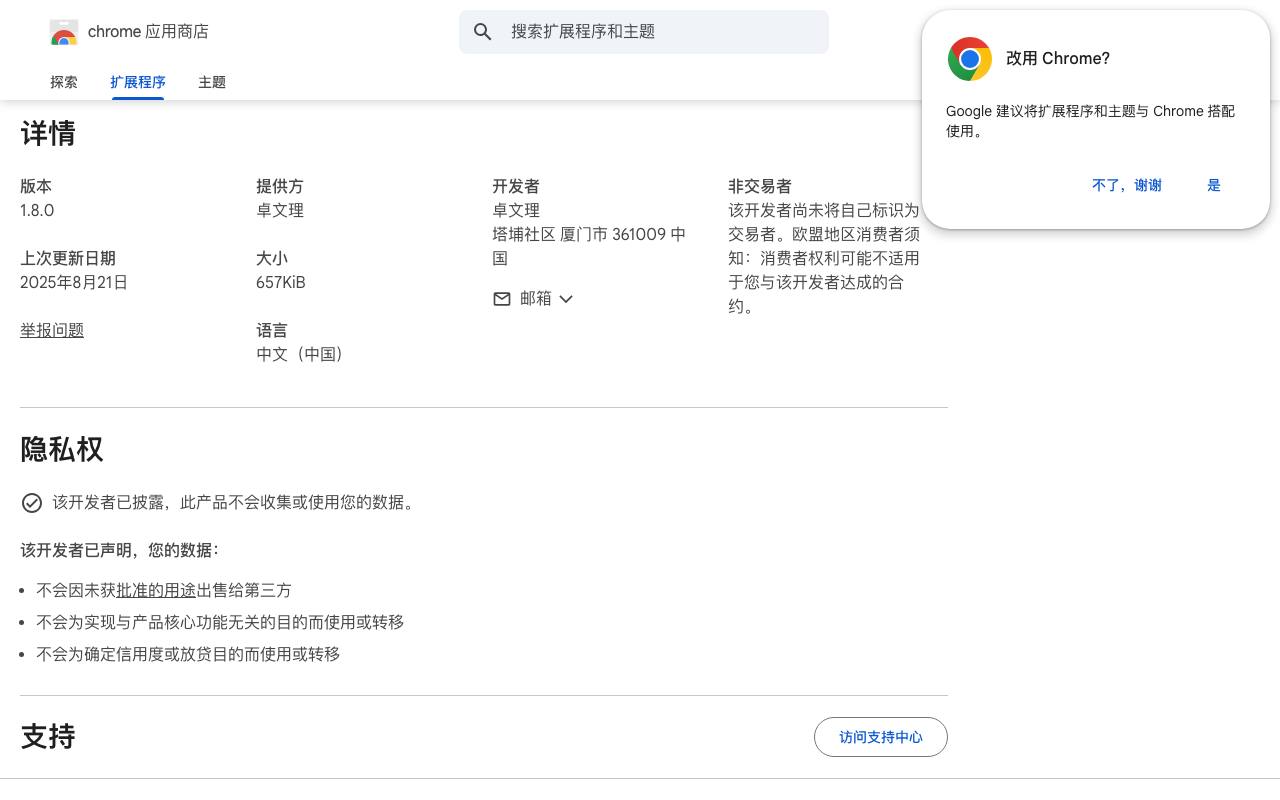Click the Chrome Web Store logo icon
1280x800 pixels.
64,32
